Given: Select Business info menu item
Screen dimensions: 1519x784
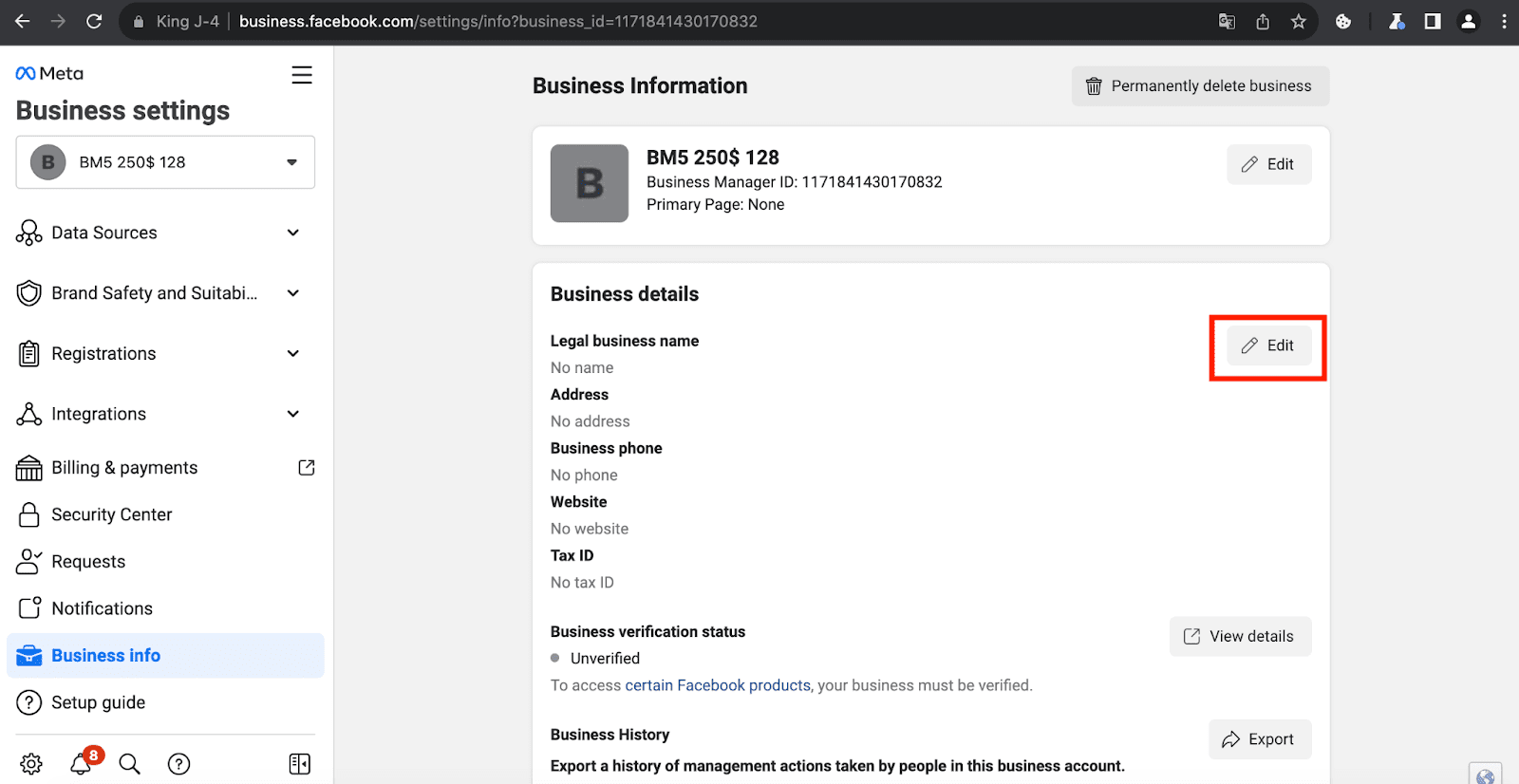Looking at the screenshot, I should 165,656.
